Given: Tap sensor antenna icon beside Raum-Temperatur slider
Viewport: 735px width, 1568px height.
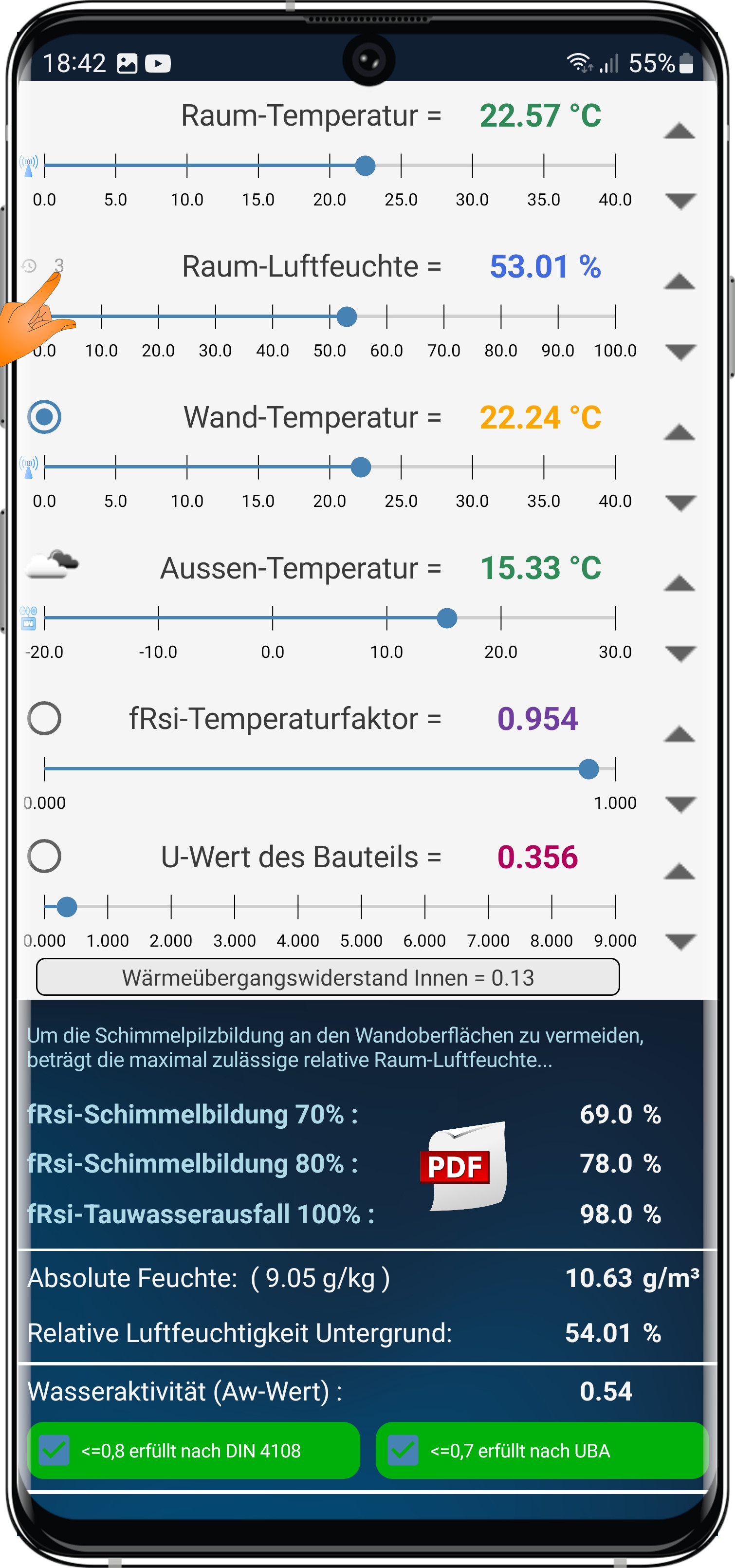Looking at the screenshot, I should tap(29, 165).
